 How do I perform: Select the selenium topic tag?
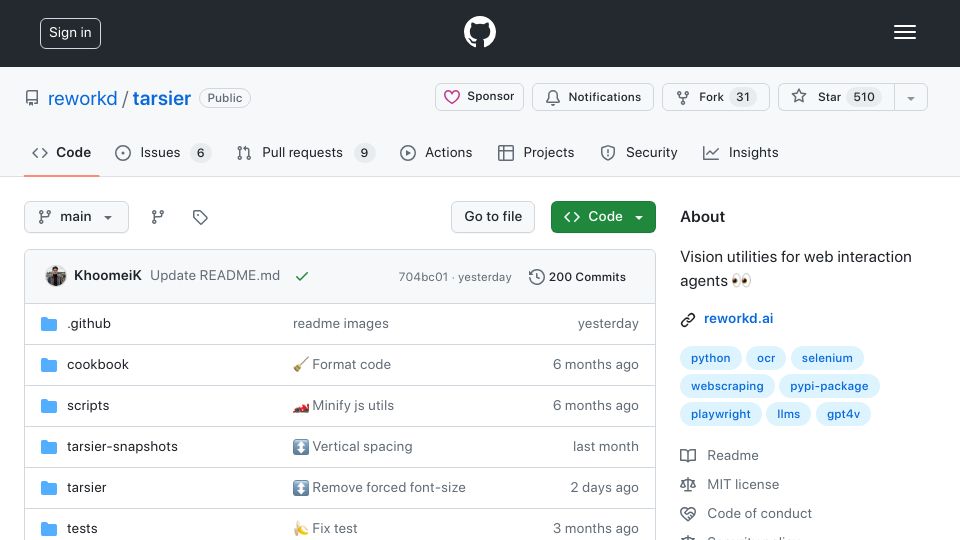tap(827, 358)
